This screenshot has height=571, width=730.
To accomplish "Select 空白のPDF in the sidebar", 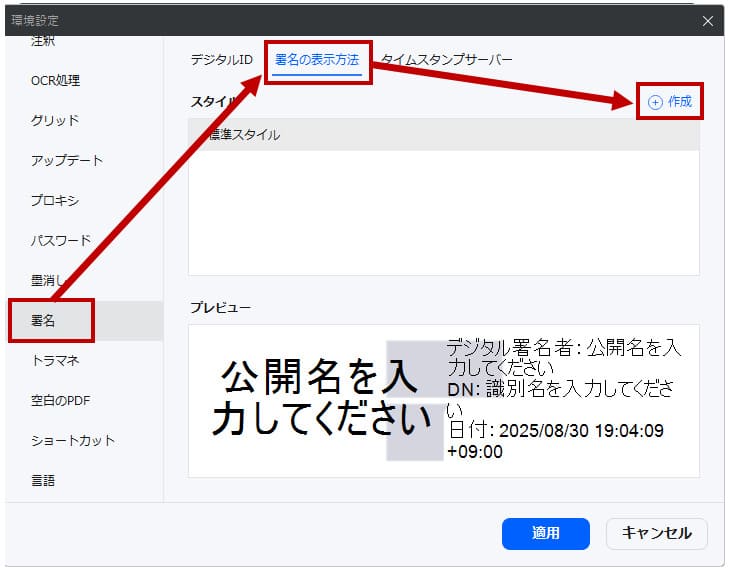I will coord(60,400).
